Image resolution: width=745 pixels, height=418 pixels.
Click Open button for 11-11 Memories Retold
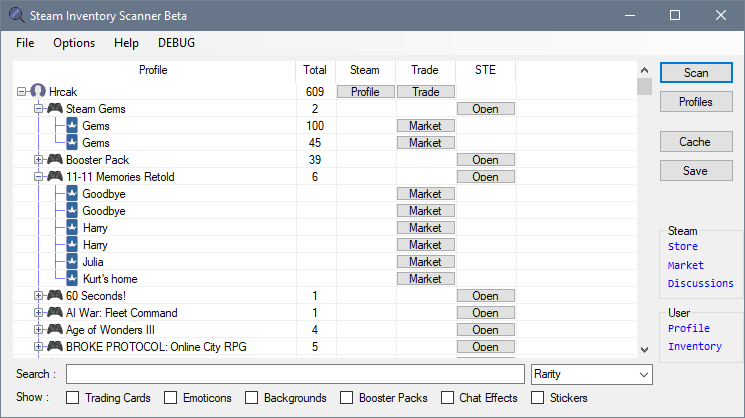[486, 177]
